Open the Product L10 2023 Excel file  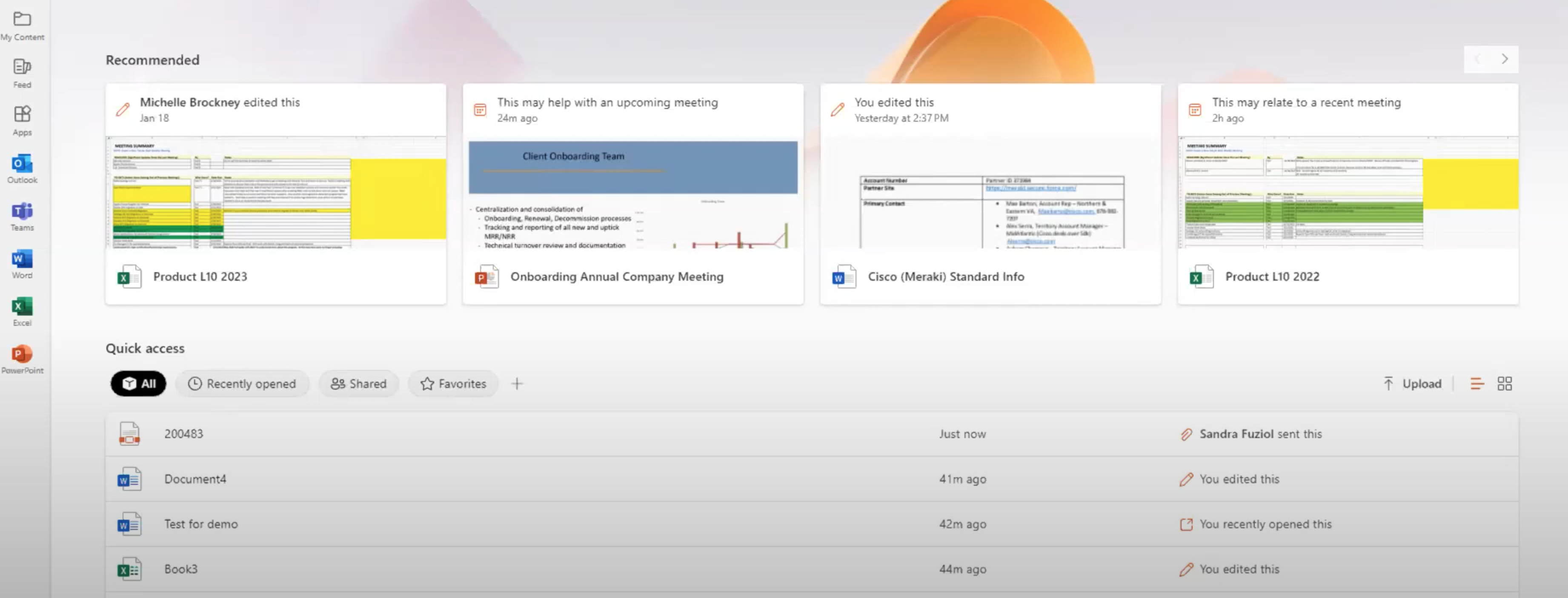click(200, 276)
